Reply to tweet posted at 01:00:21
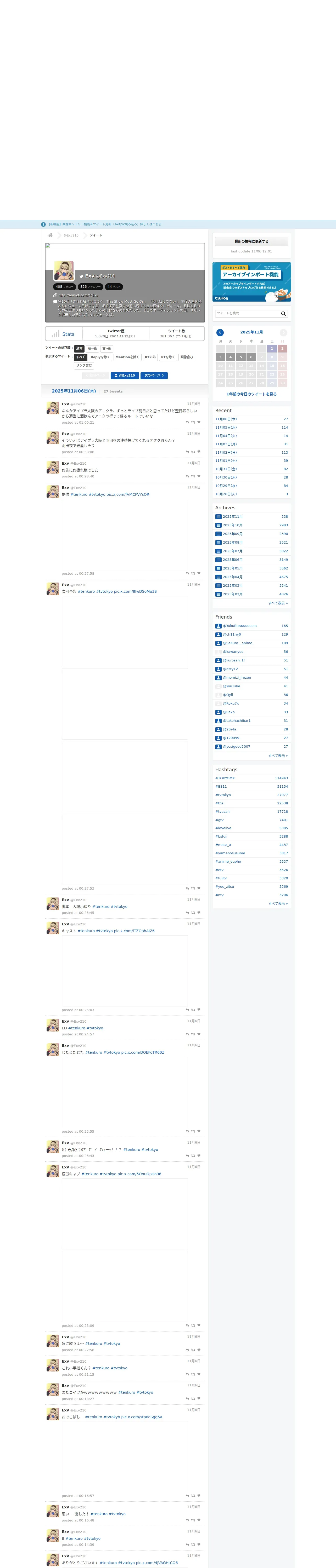Image resolution: width=336 pixels, height=1568 pixels. (187, 422)
